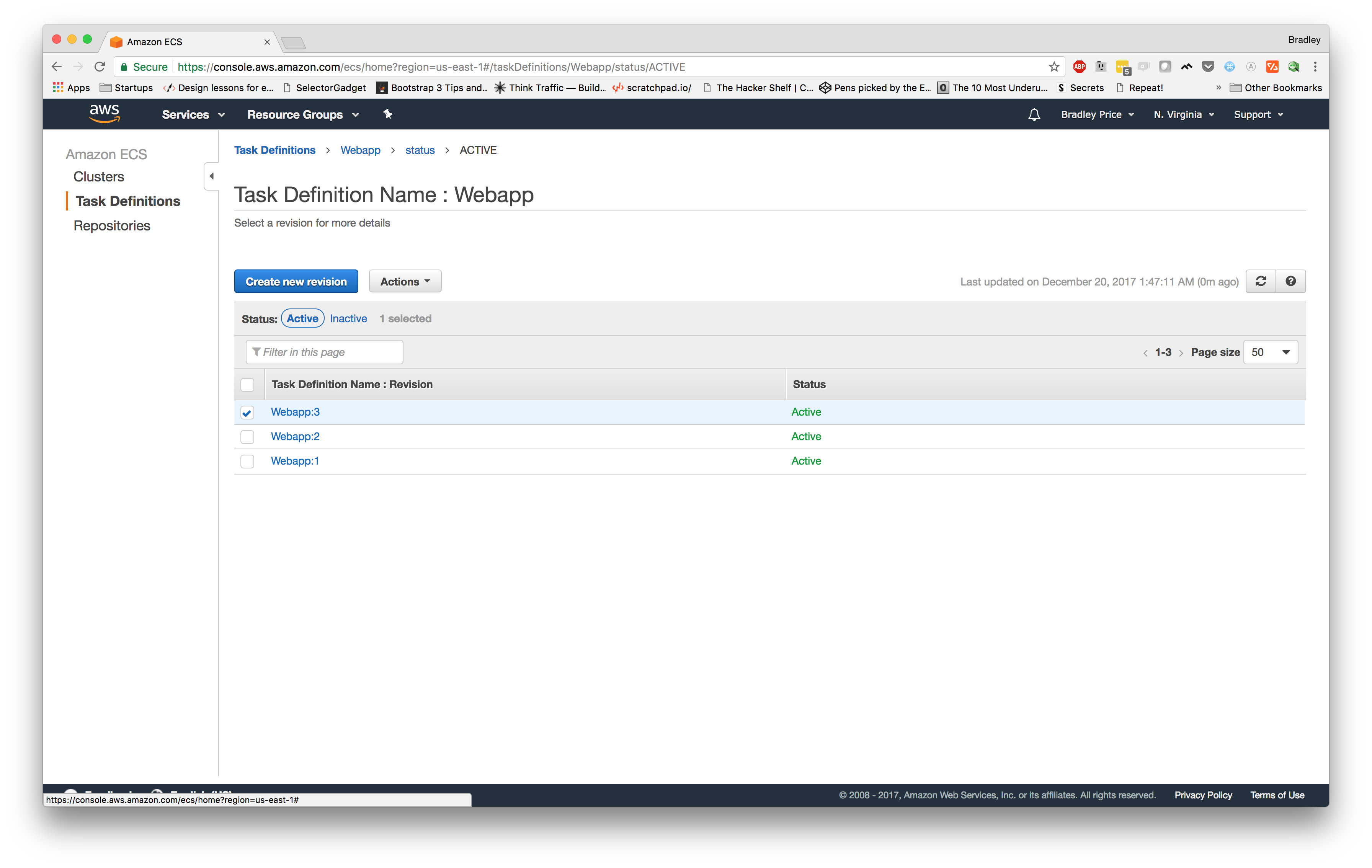Open the Secrets bookmark
Screen dimensions: 1372x868
[1080, 88]
